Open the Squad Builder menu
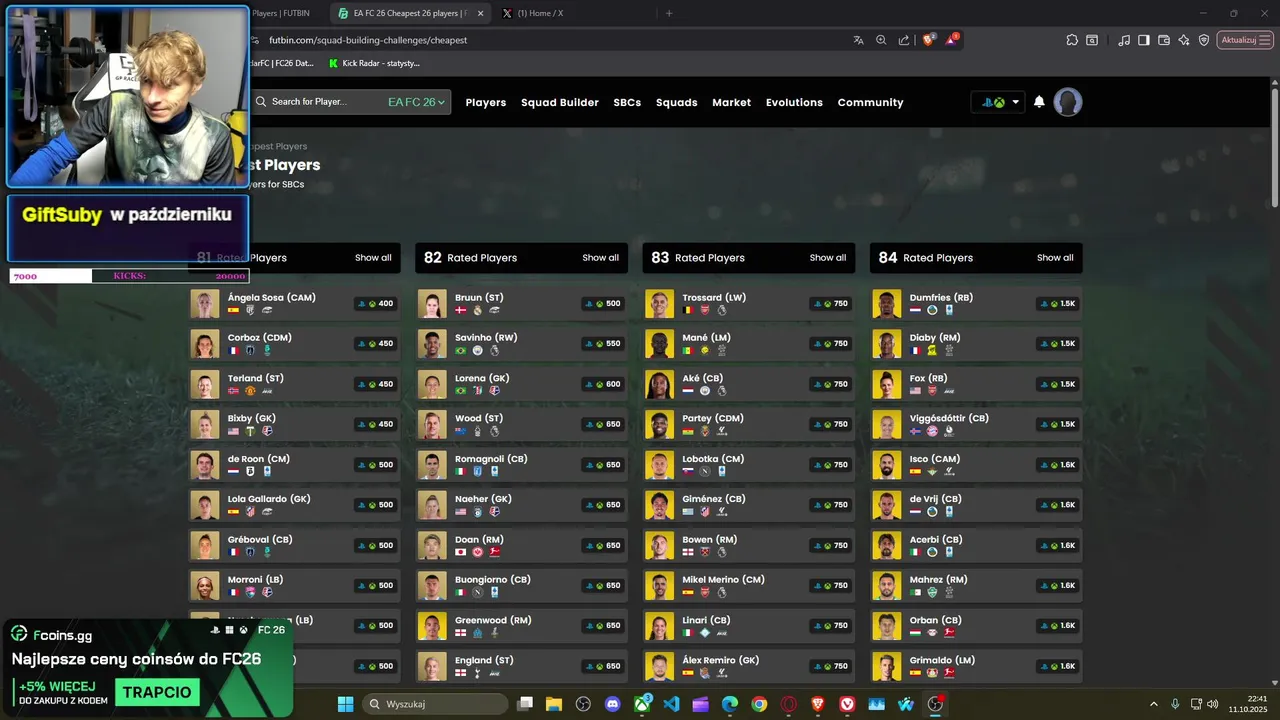The height and width of the screenshot is (720, 1280). click(x=560, y=102)
